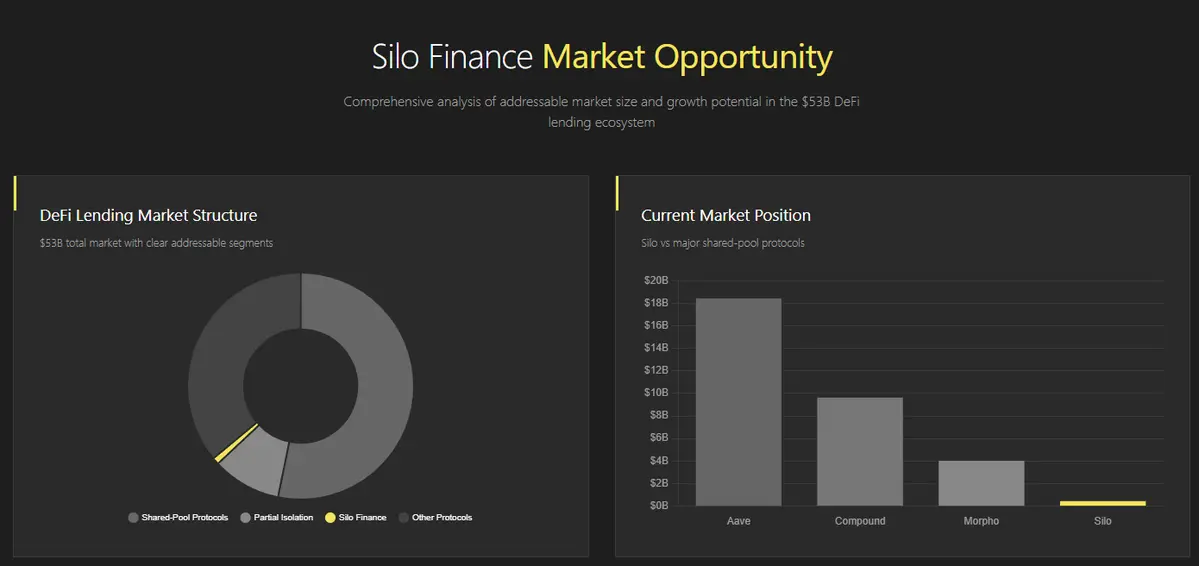Image resolution: width=1199 pixels, height=566 pixels.
Task: Click the Current Market Position heading
Action: [x=726, y=216]
